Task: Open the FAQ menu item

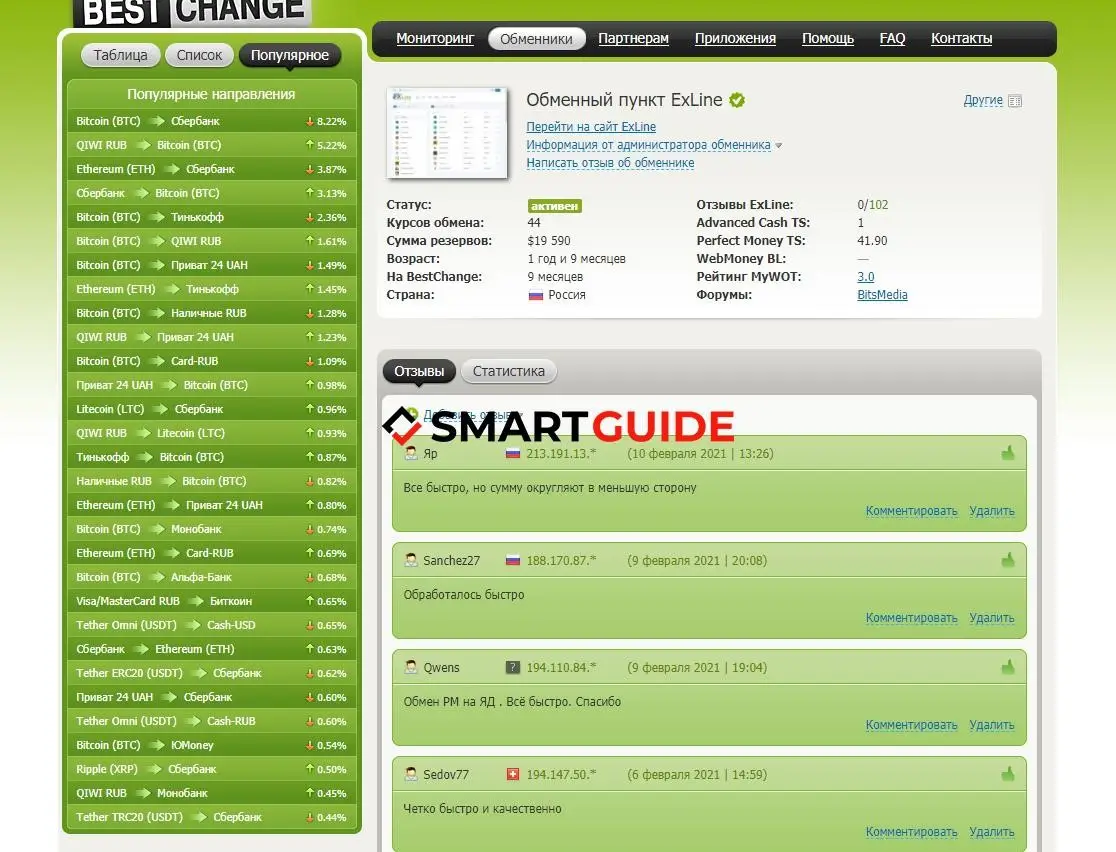Action: pos(892,38)
